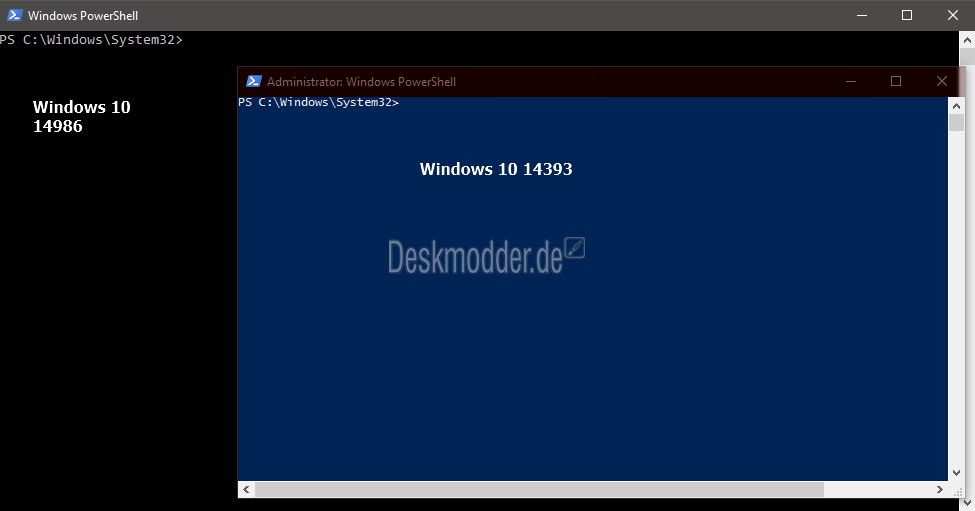
Task: Close the outer Windows PowerShell window
Action: tap(953, 15)
